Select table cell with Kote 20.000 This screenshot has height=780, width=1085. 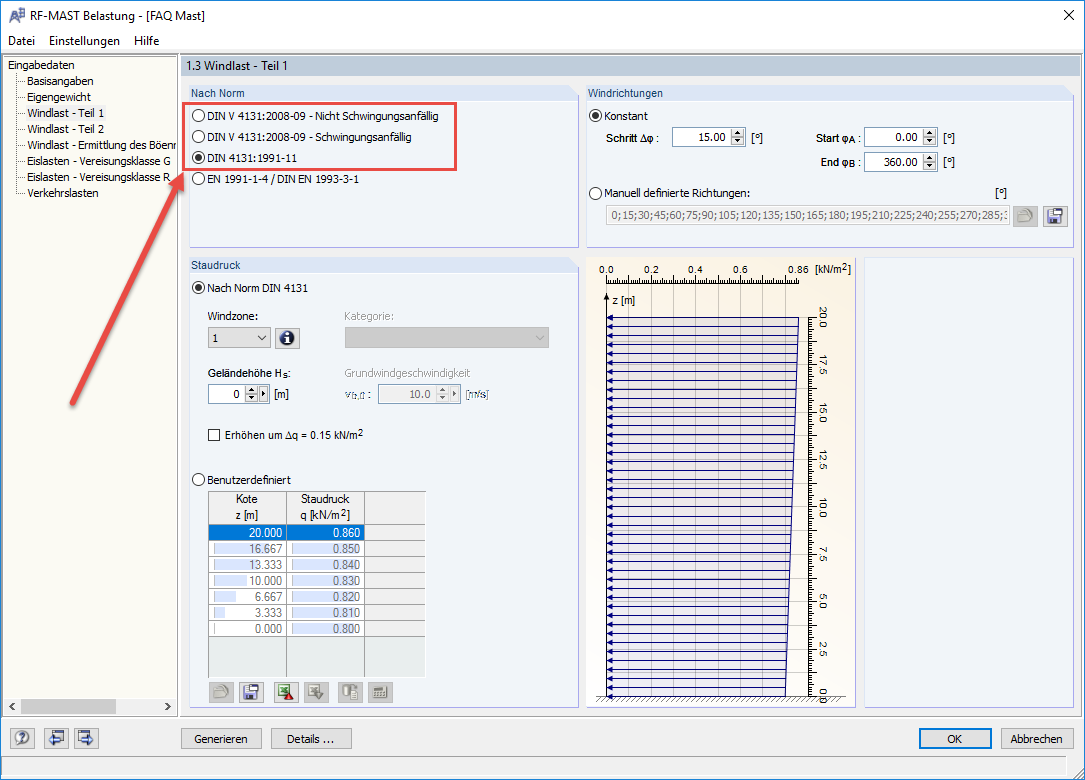[247, 533]
